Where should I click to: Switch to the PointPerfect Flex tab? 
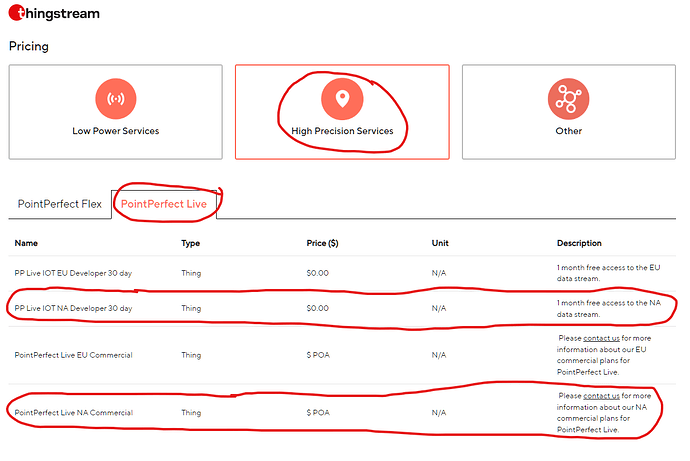pyautogui.click(x=59, y=204)
